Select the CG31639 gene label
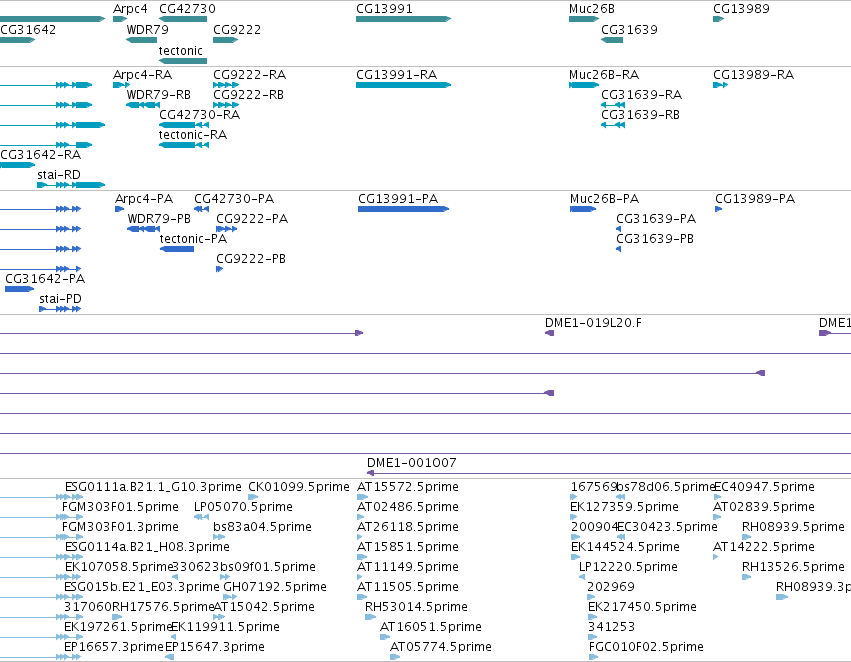This screenshot has width=851, height=662. click(x=630, y=30)
